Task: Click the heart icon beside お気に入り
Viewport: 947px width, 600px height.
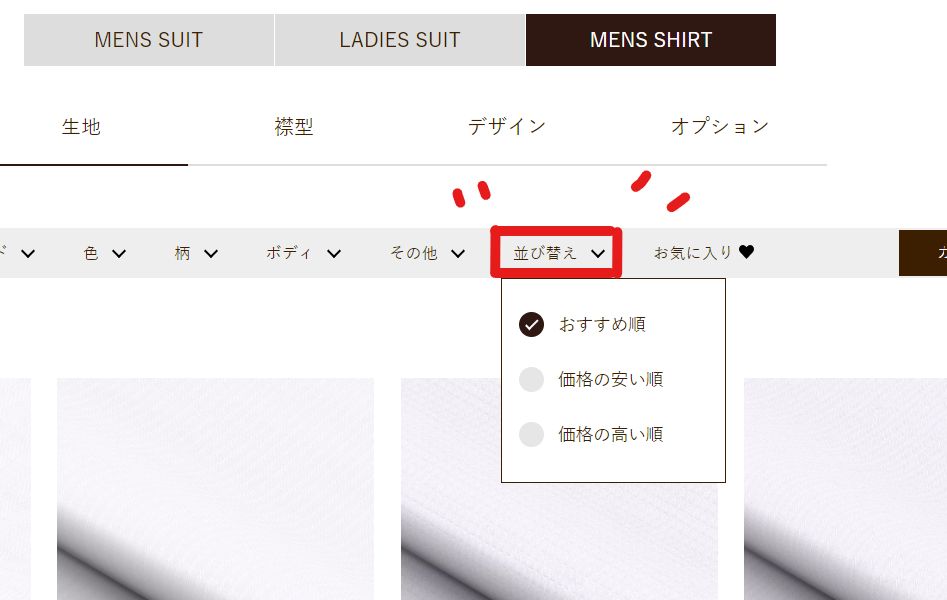Action: click(x=746, y=253)
